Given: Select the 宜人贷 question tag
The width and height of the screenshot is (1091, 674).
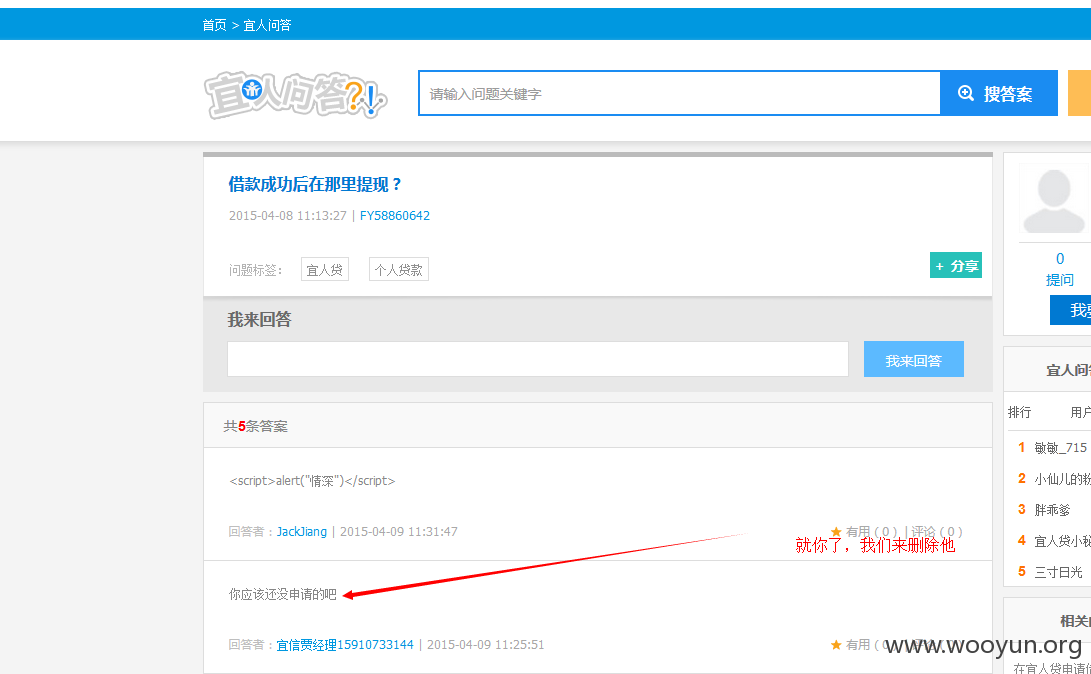Looking at the screenshot, I should pos(325,269).
